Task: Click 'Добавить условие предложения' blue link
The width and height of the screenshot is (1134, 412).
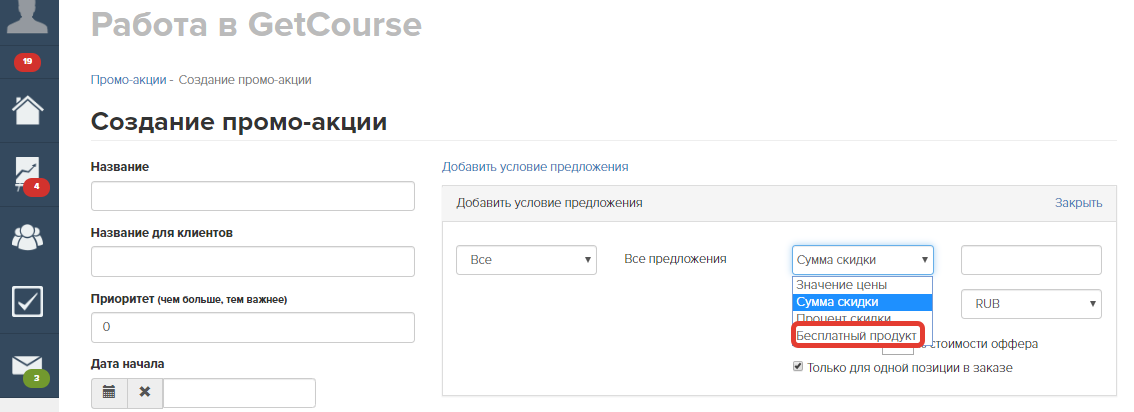Action: pyautogui.click(x=535, y=166)
